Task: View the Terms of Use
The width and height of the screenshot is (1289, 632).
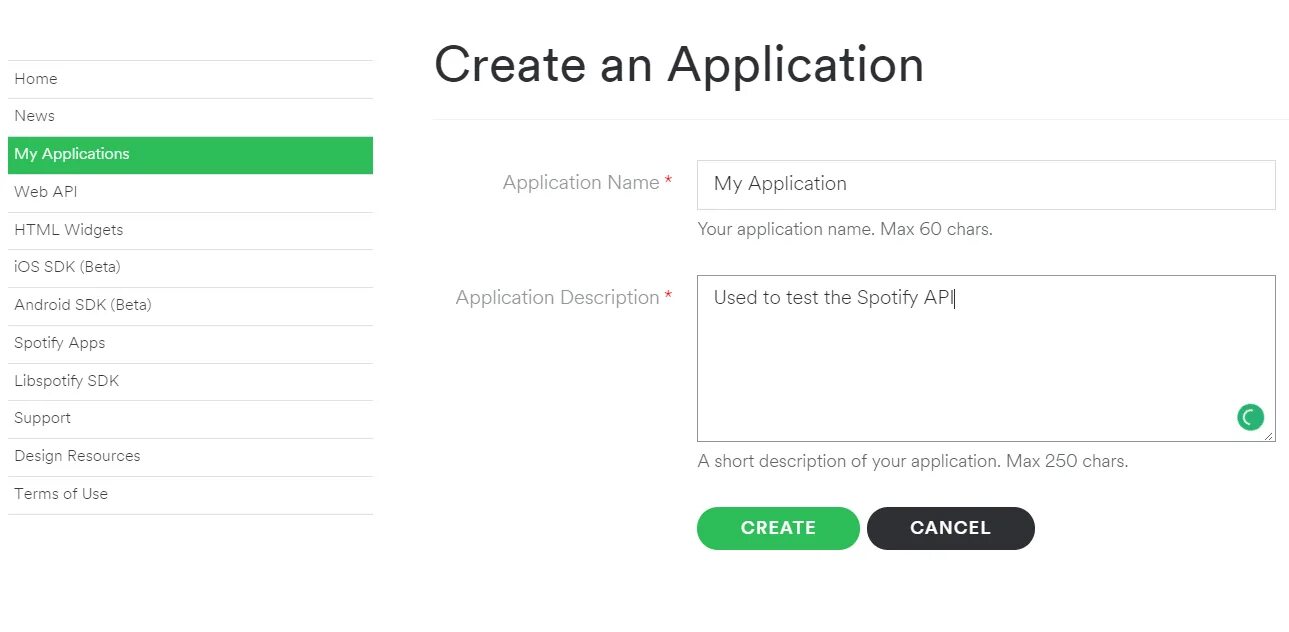Action: click(190, 495)
